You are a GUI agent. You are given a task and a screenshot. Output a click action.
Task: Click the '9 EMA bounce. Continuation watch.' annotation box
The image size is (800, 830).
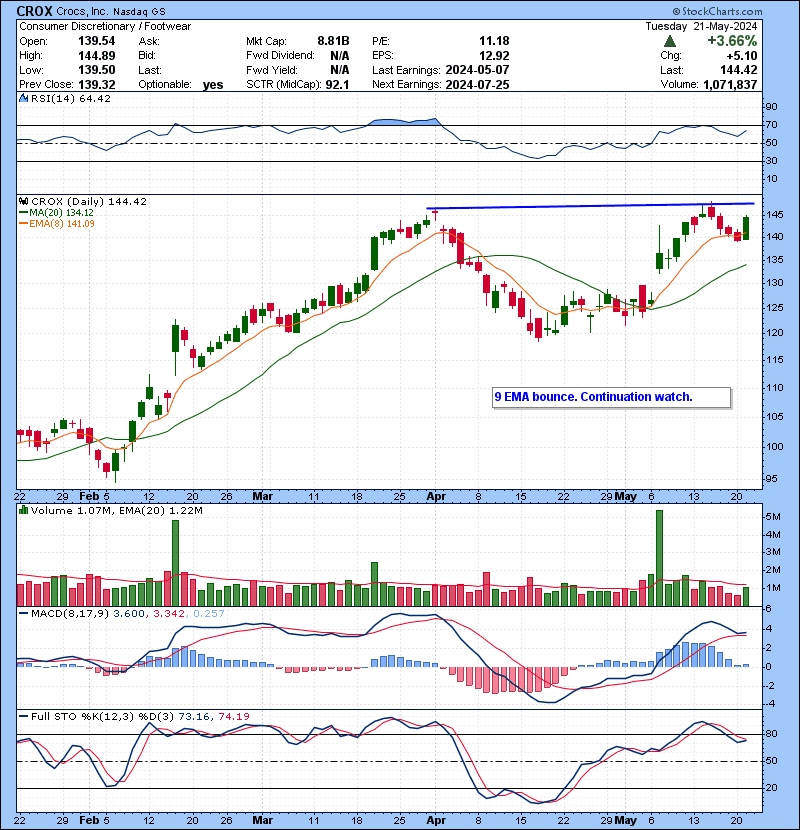tap(612, 397)
